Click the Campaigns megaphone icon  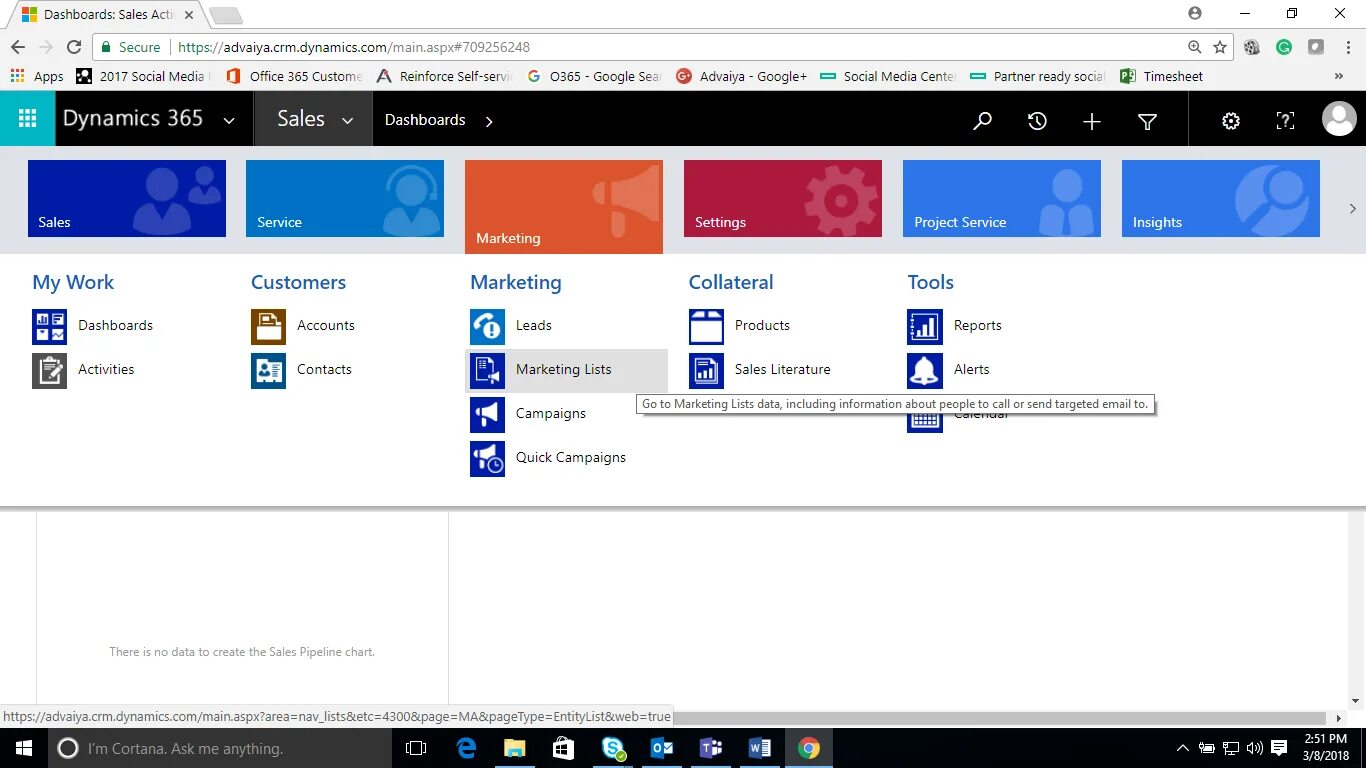pos(487,415)
